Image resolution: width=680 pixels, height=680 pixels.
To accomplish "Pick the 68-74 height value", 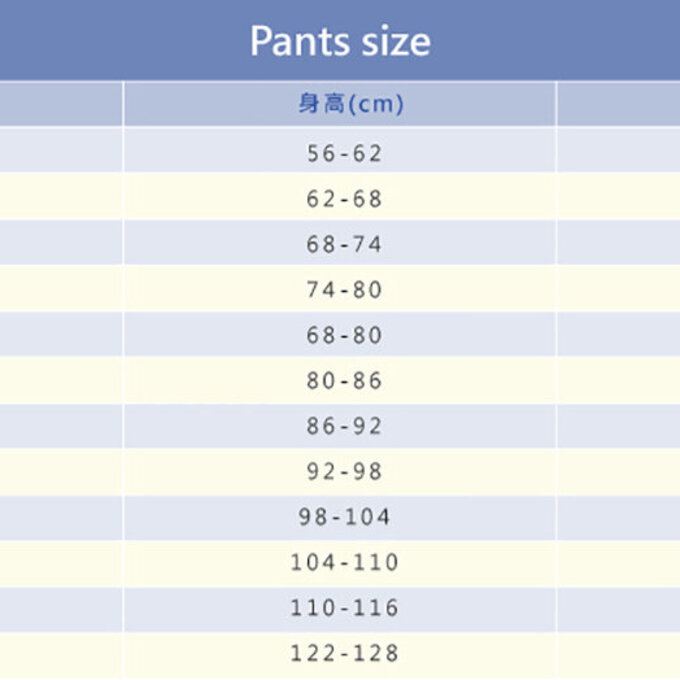I will (344, 244).
